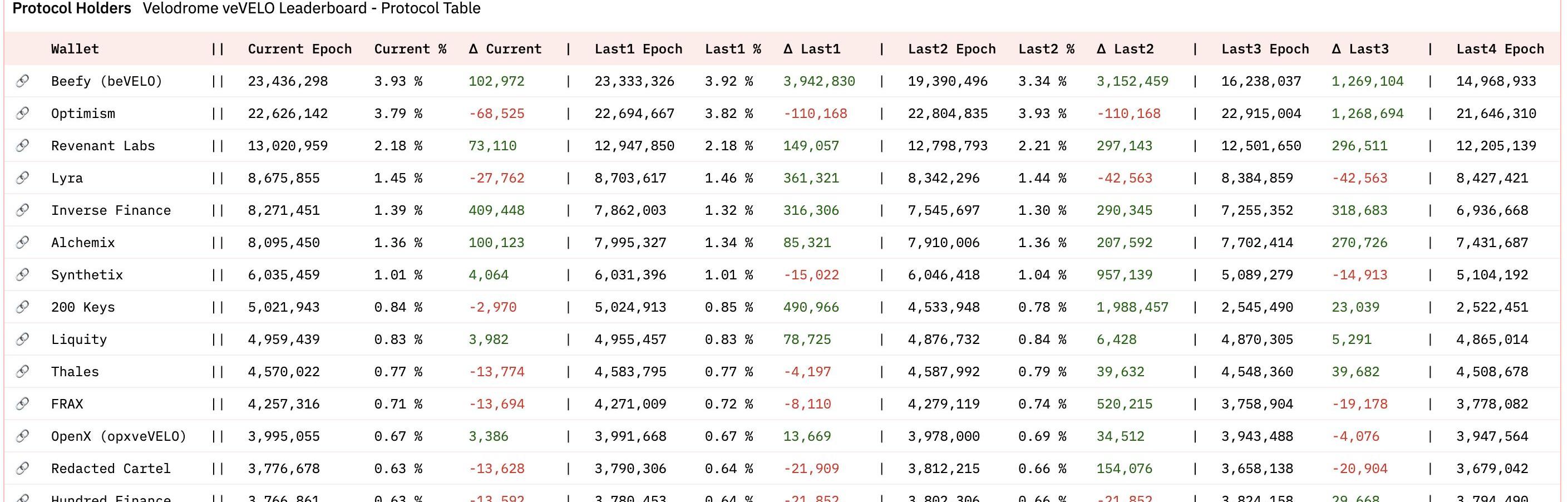This screenshot has width=1568, height=502.
Task: Open the link icon for Revenant Labs
Action: pos(22,145)
